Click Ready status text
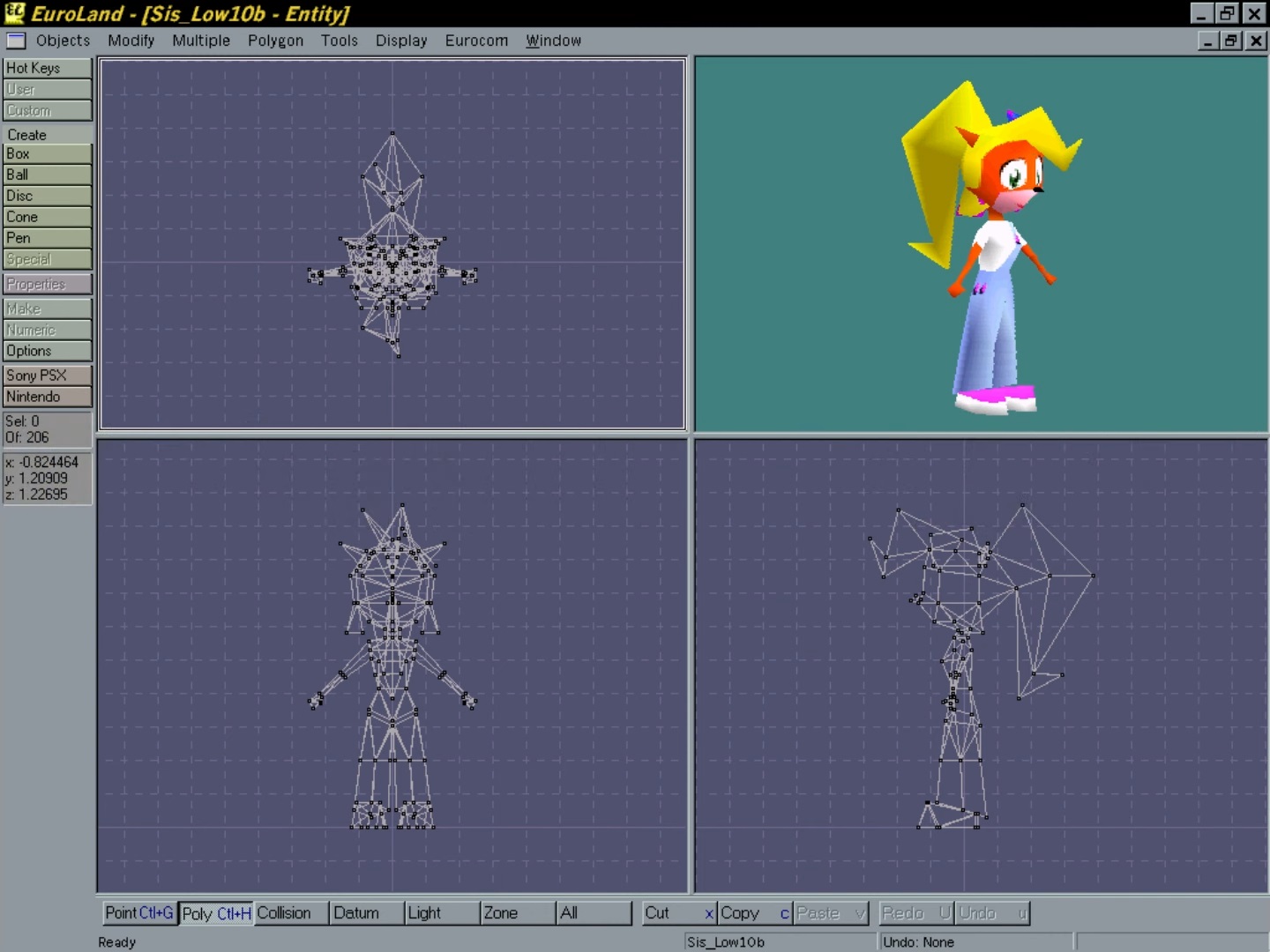Image resolution: width=1270 pixels, height=952 pixels. point(117,942)
